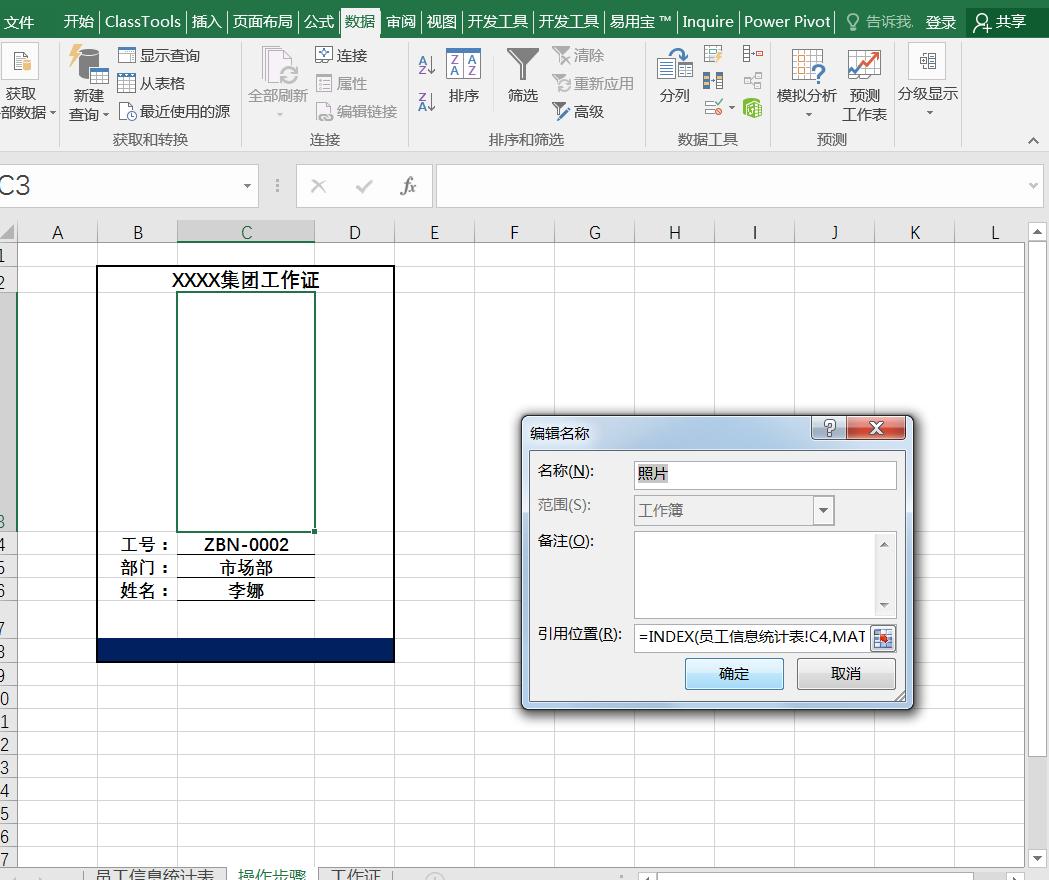Click the Flash Fill (快速填充) icon
1049x880 pixels.
[x=712, y=54]
